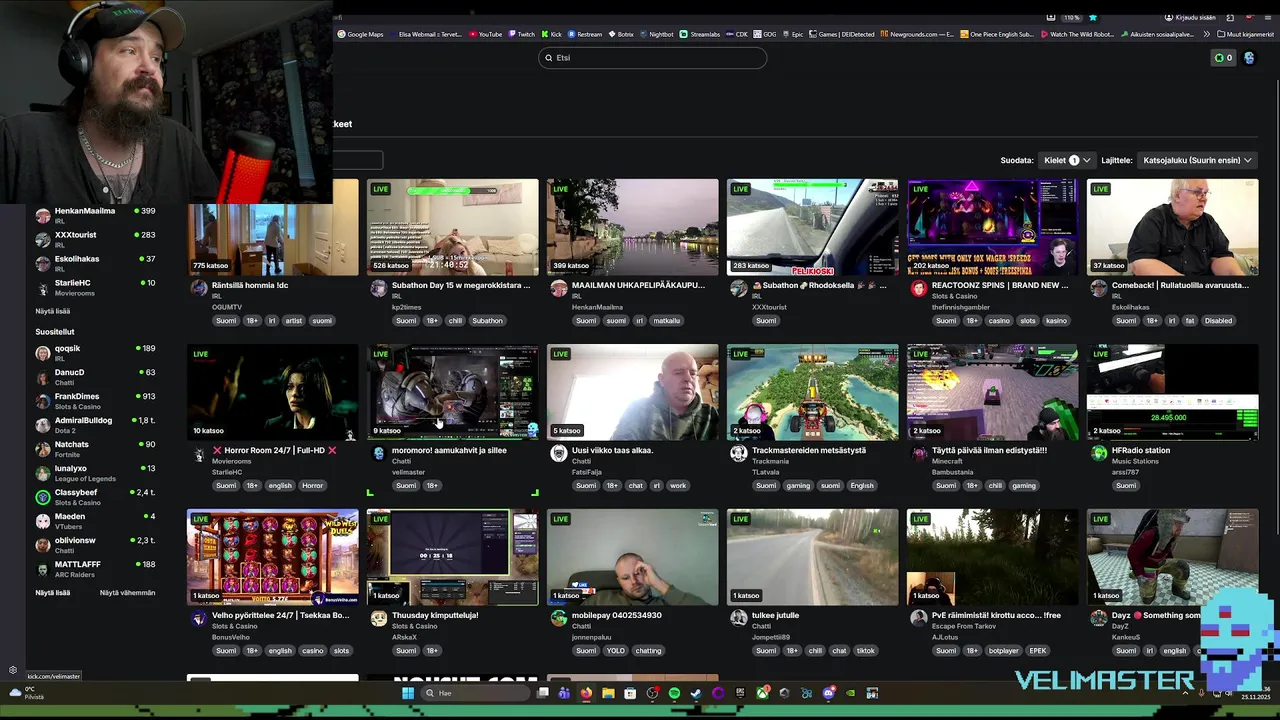
Task: Open the GOG bookmark
Action: coord(765,34)
